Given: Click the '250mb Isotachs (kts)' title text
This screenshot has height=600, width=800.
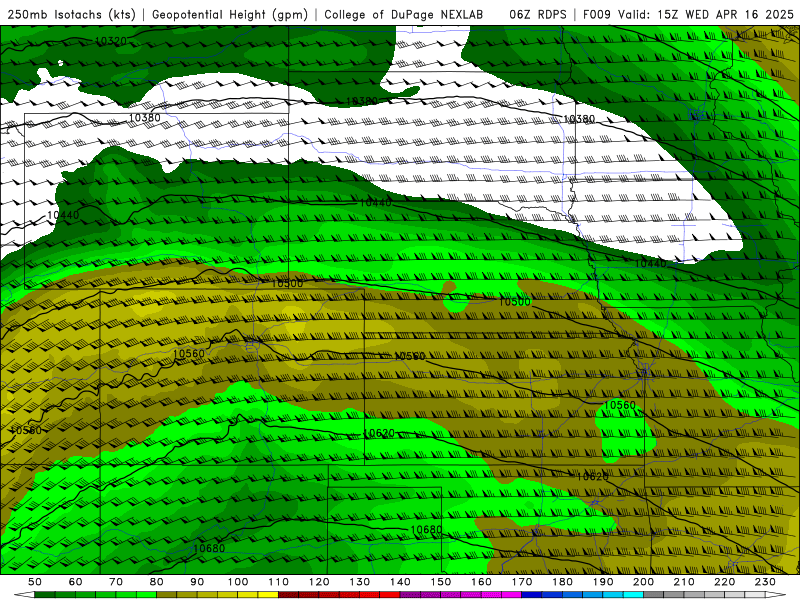Looking at the screenshot, I should 71,15.
